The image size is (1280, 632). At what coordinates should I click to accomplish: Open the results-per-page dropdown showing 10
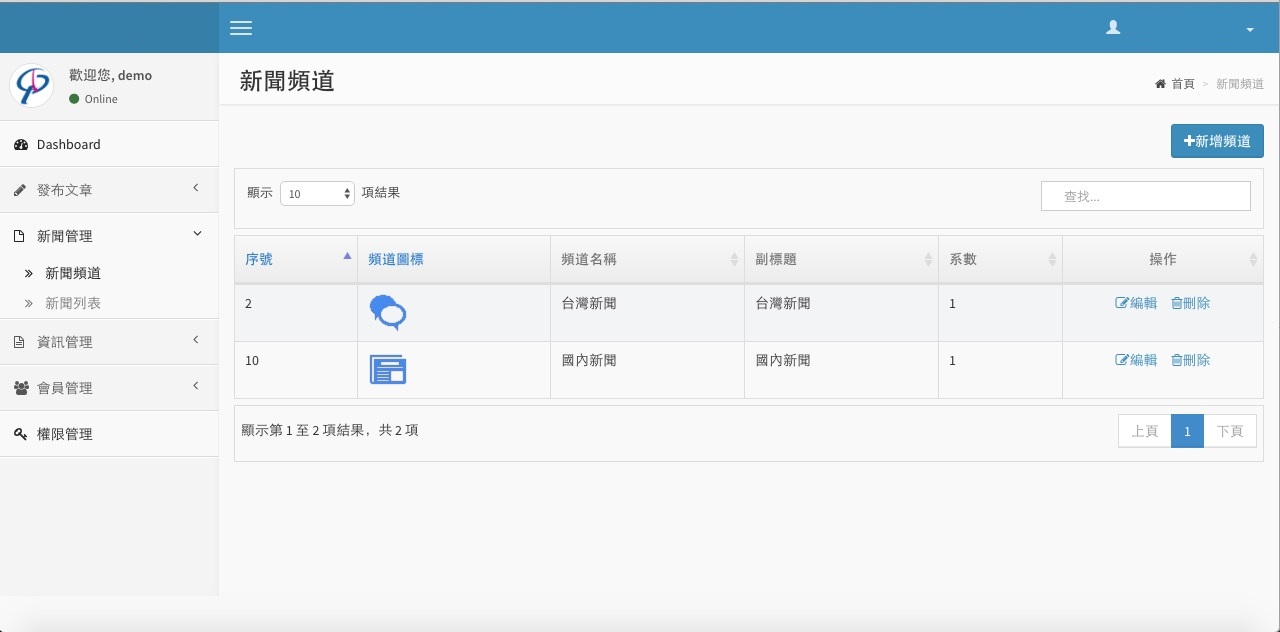click(x=317, y=194)
